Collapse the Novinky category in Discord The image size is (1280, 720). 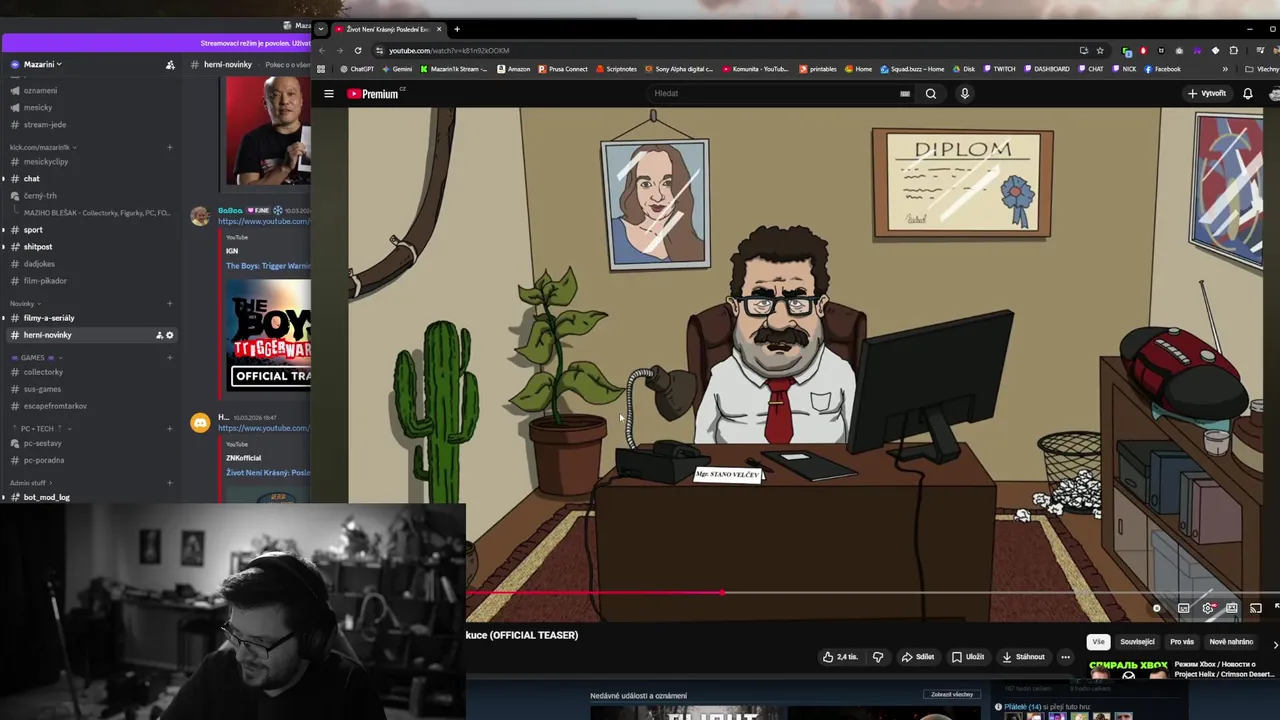pyautogui.click(x=25, y=303)
